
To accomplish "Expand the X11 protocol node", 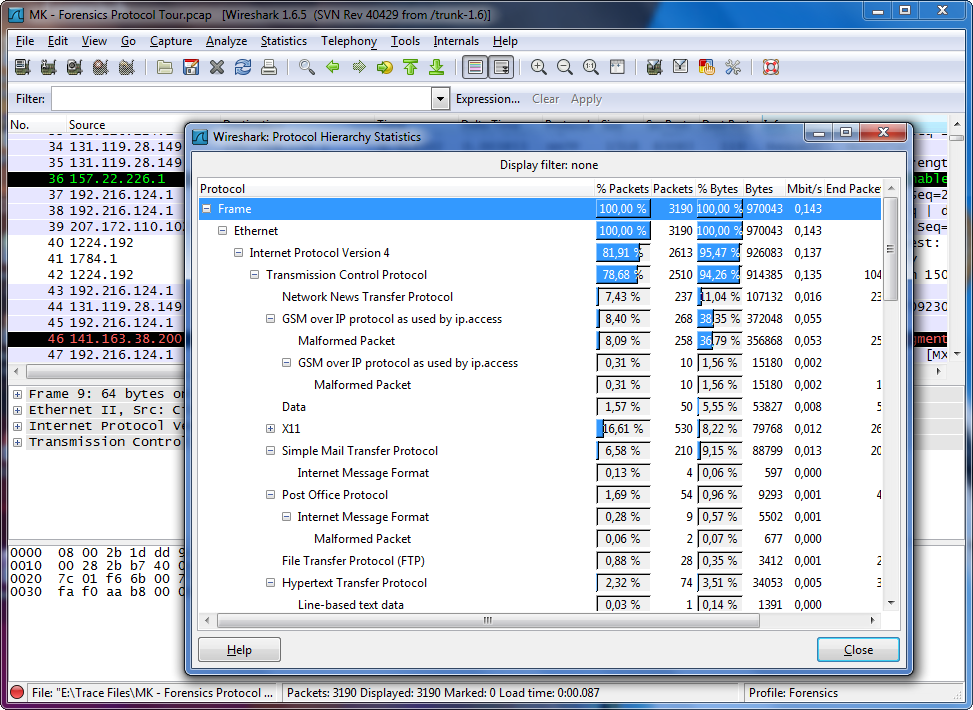I will coord(270,429).
